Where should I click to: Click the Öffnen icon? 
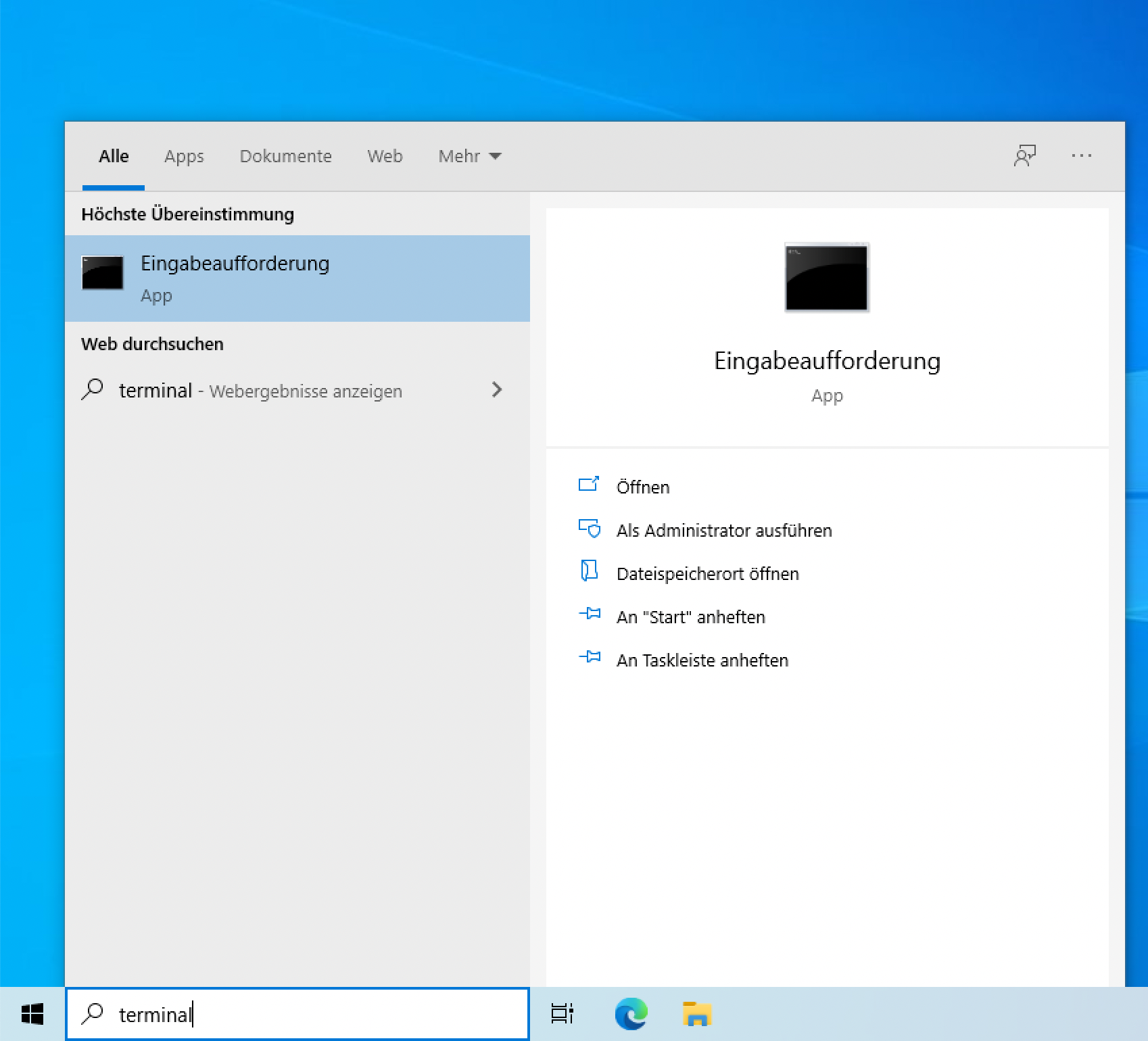coord(589,485)
